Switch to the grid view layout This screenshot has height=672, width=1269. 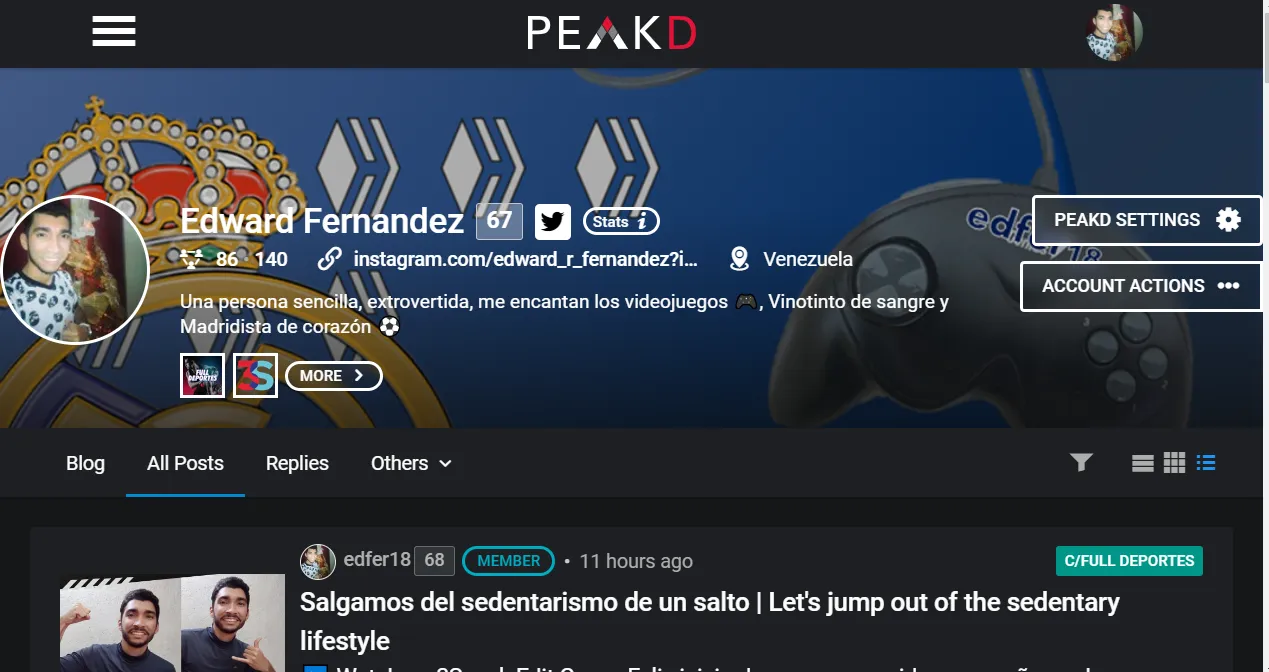(1174, 463)
